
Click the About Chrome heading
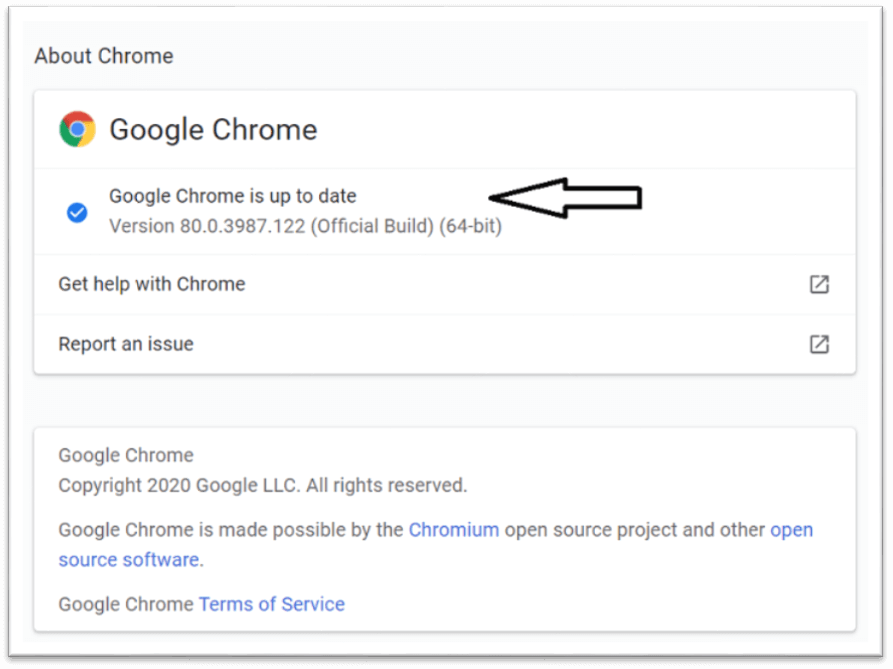pyautogui.click(x=104, y=56)
